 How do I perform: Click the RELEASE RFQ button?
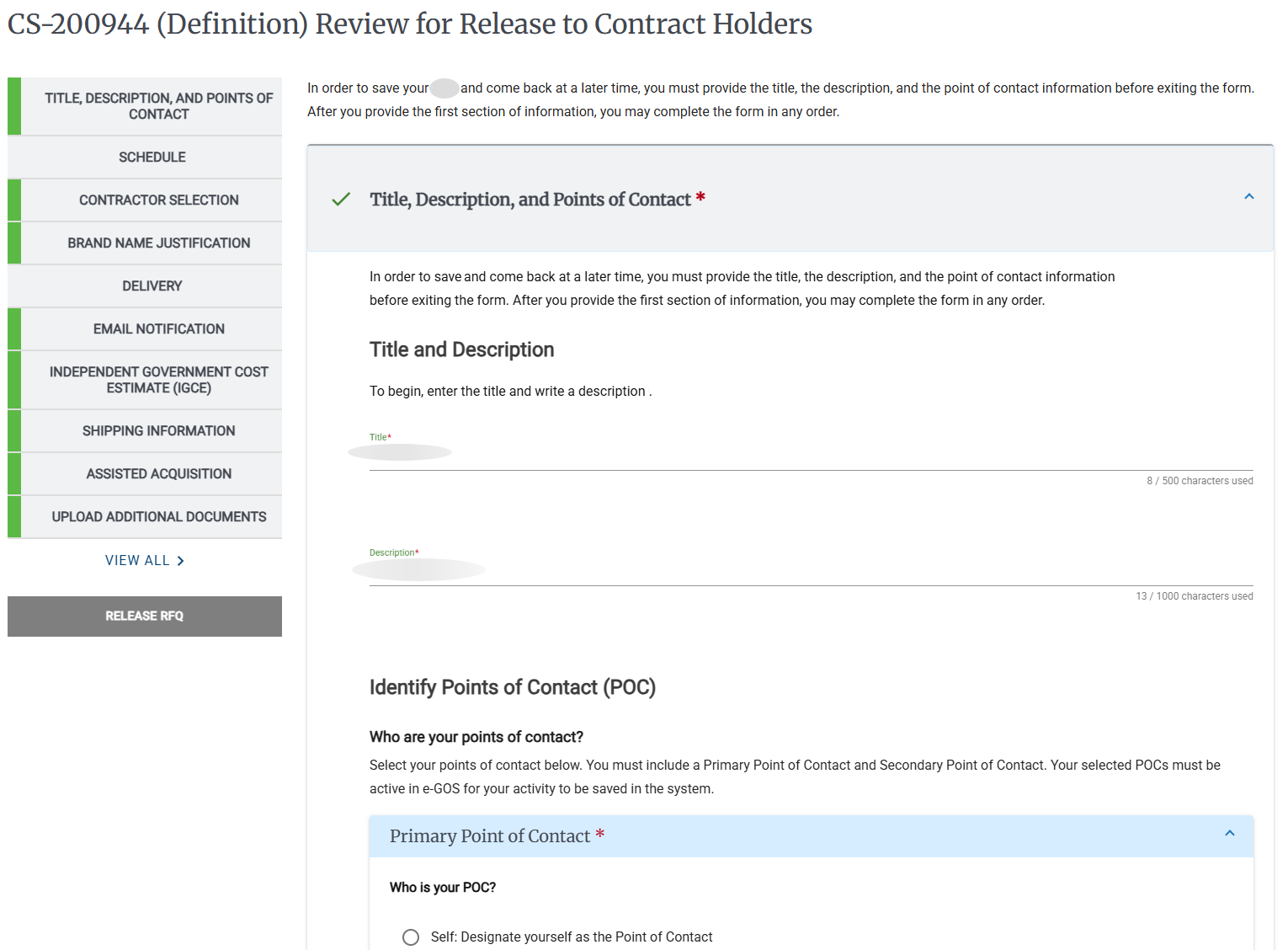pyautogui.click(x=145, y=616)
